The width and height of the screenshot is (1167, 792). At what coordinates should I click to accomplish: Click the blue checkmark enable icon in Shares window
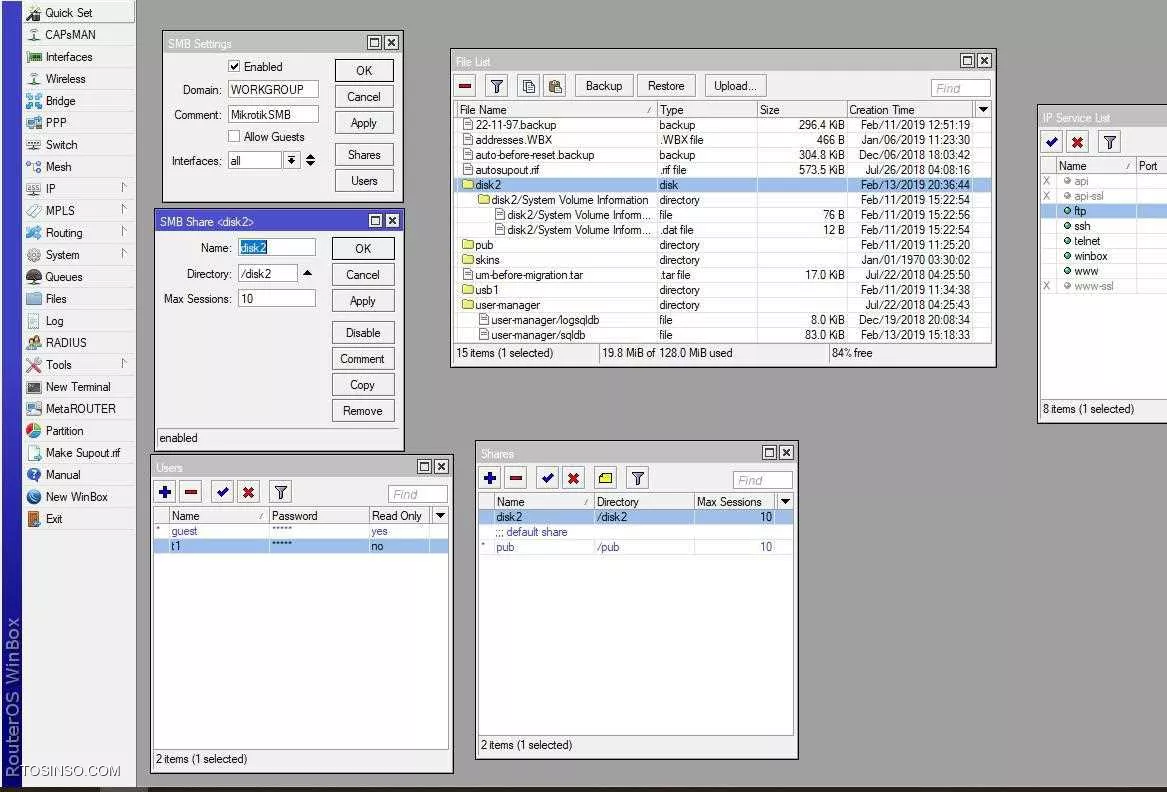click(x=548, y=478)
